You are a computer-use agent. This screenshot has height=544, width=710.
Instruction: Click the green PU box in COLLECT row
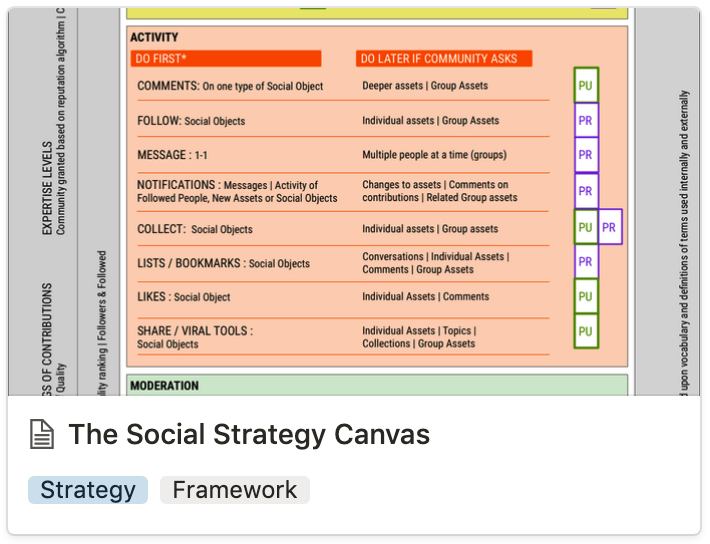[585, 227]
